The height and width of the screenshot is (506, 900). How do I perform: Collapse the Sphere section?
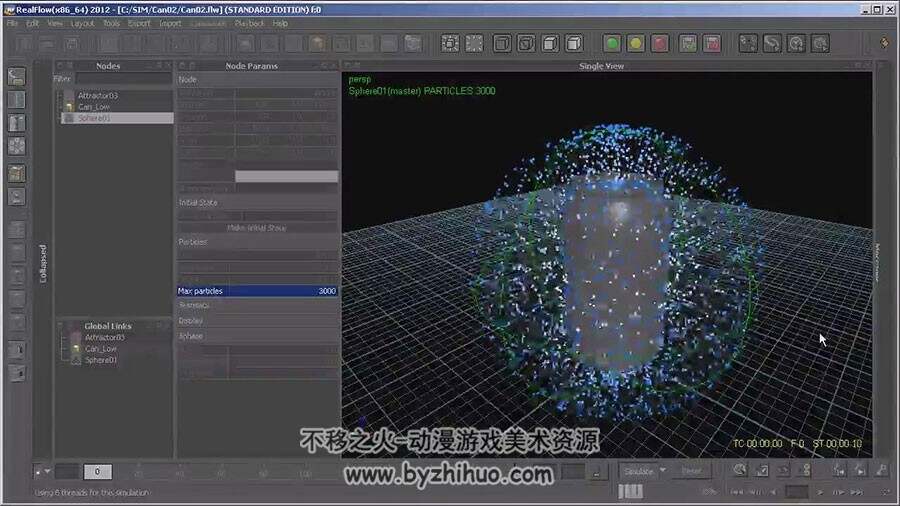pyautogui.click(x=257, y=336)
